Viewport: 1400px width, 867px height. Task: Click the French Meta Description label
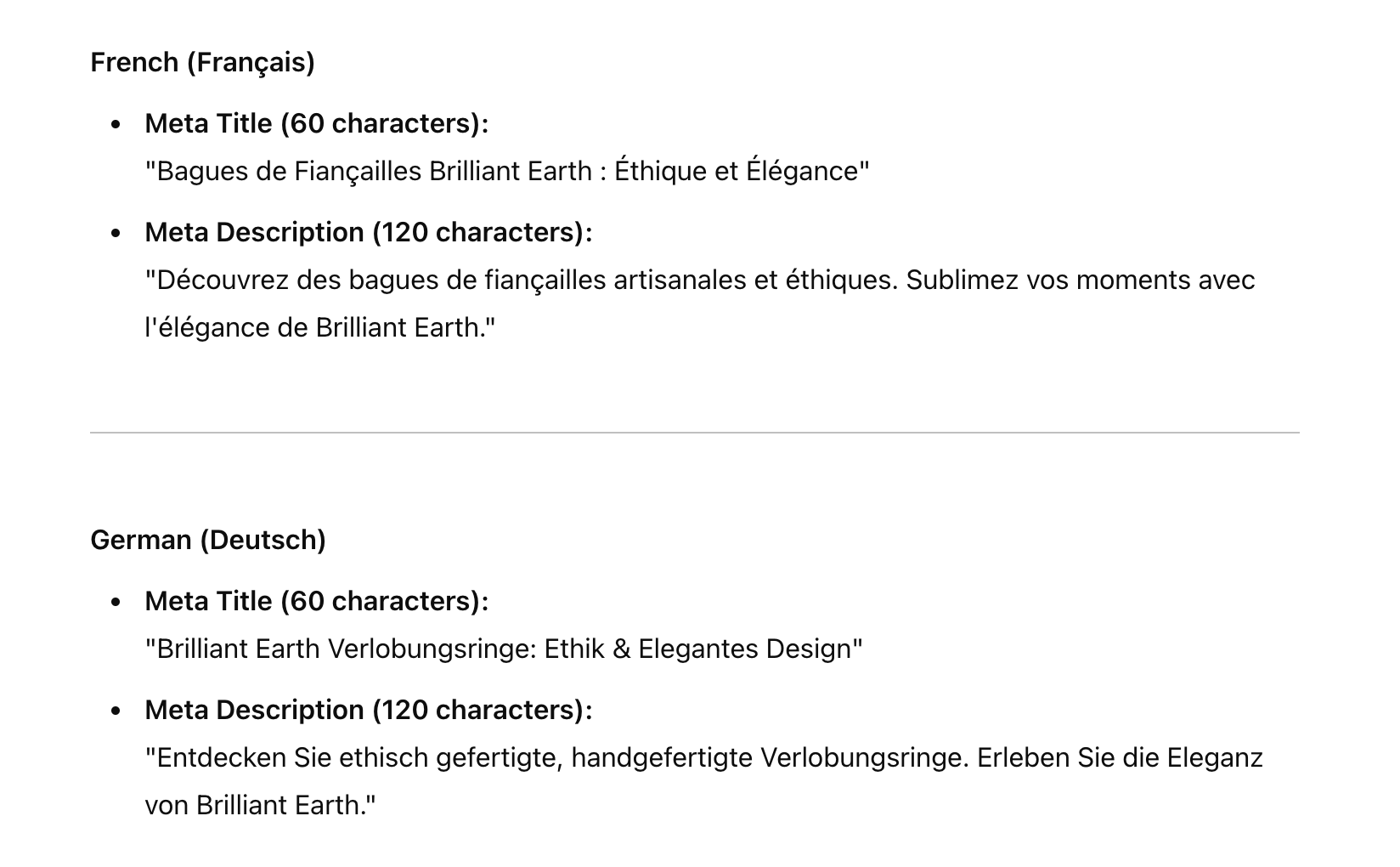point(369,232)
